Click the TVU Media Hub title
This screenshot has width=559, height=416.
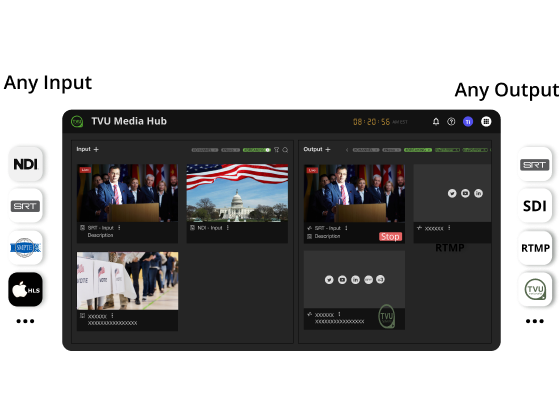129,121
